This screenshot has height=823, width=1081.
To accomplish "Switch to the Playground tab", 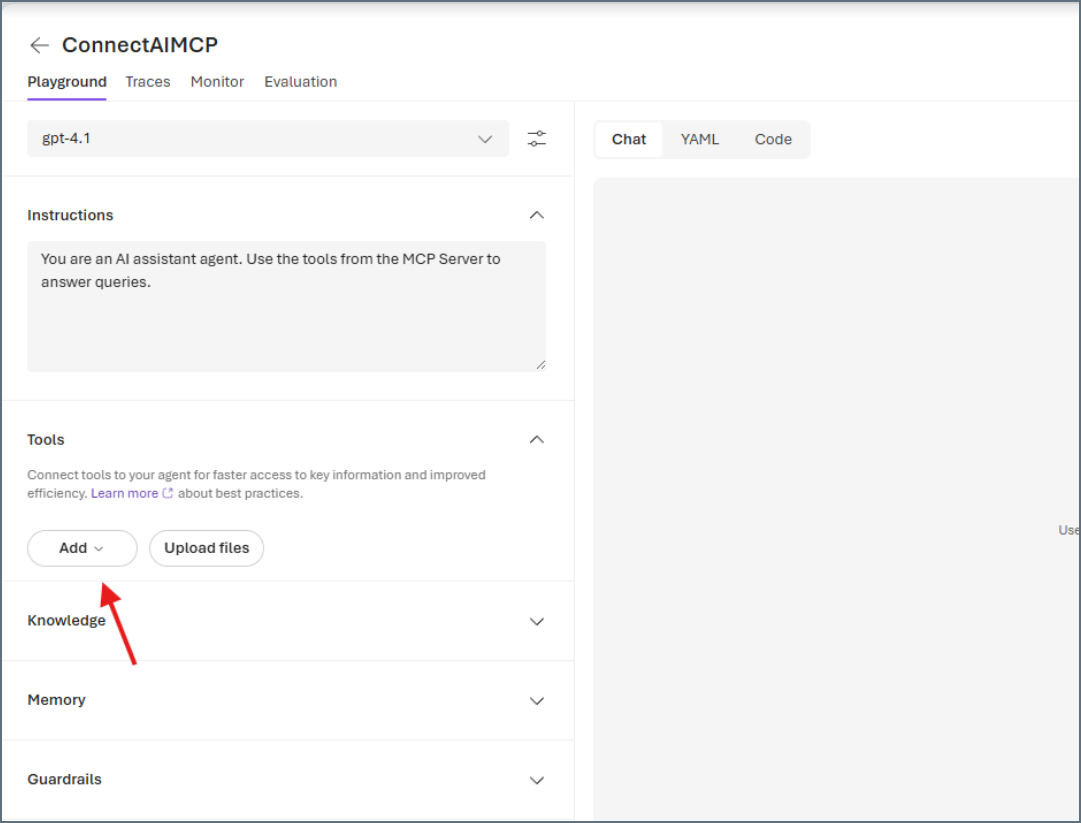I will click(67, 82).
